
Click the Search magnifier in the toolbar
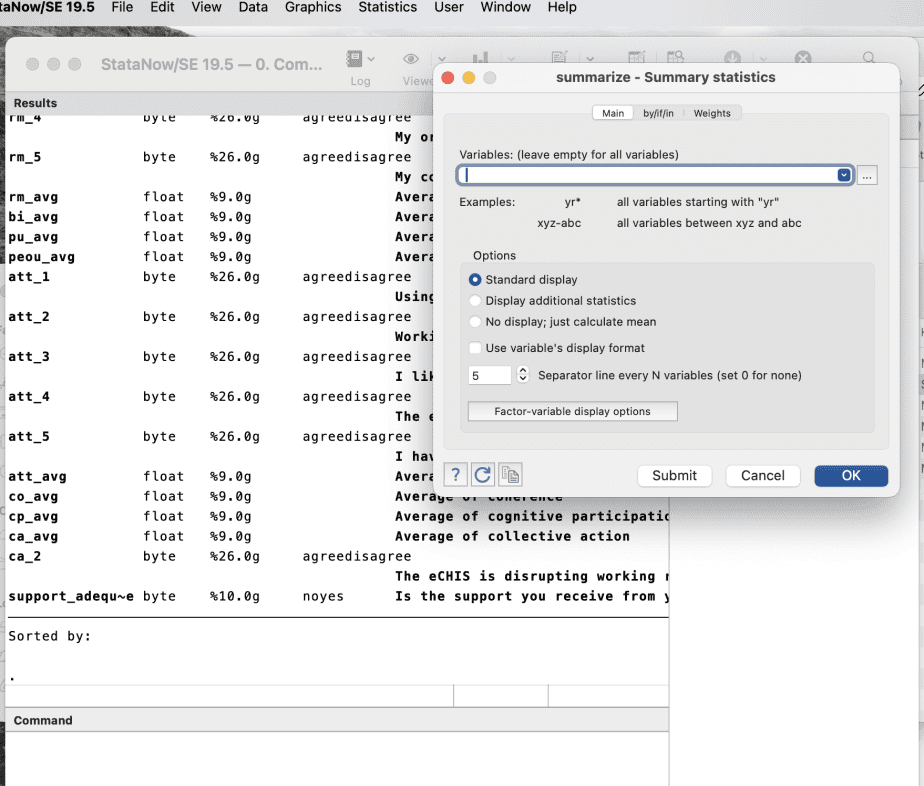[868, 58]
